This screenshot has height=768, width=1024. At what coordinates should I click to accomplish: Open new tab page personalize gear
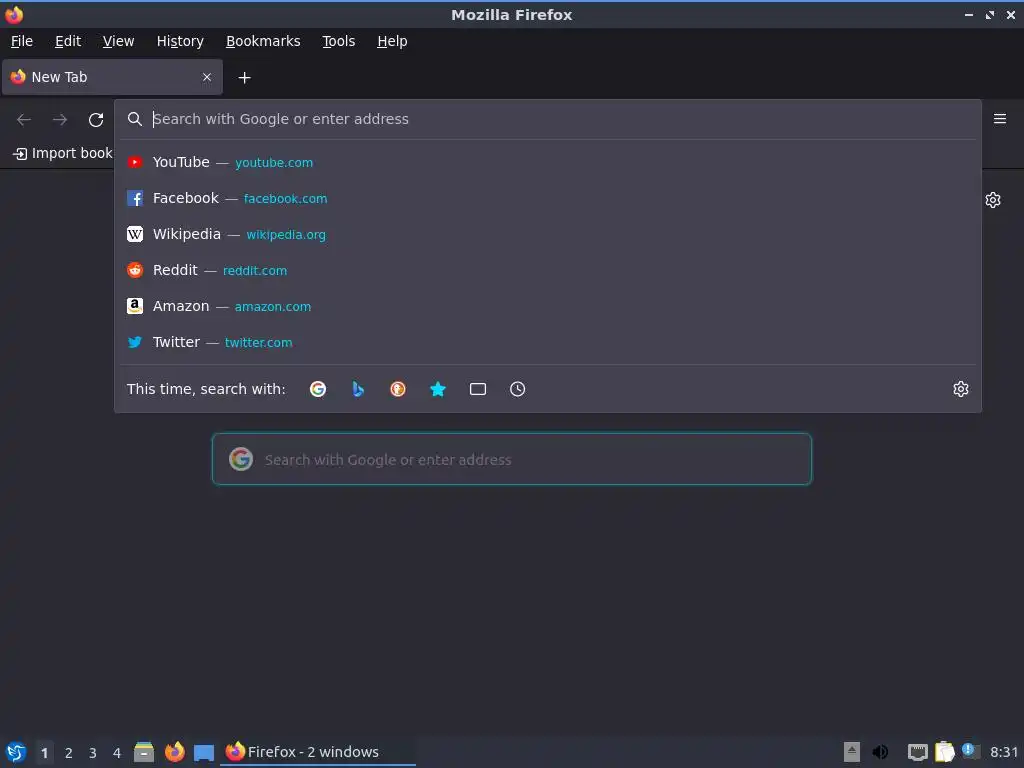pyautogui.click(x=993, y=200)
